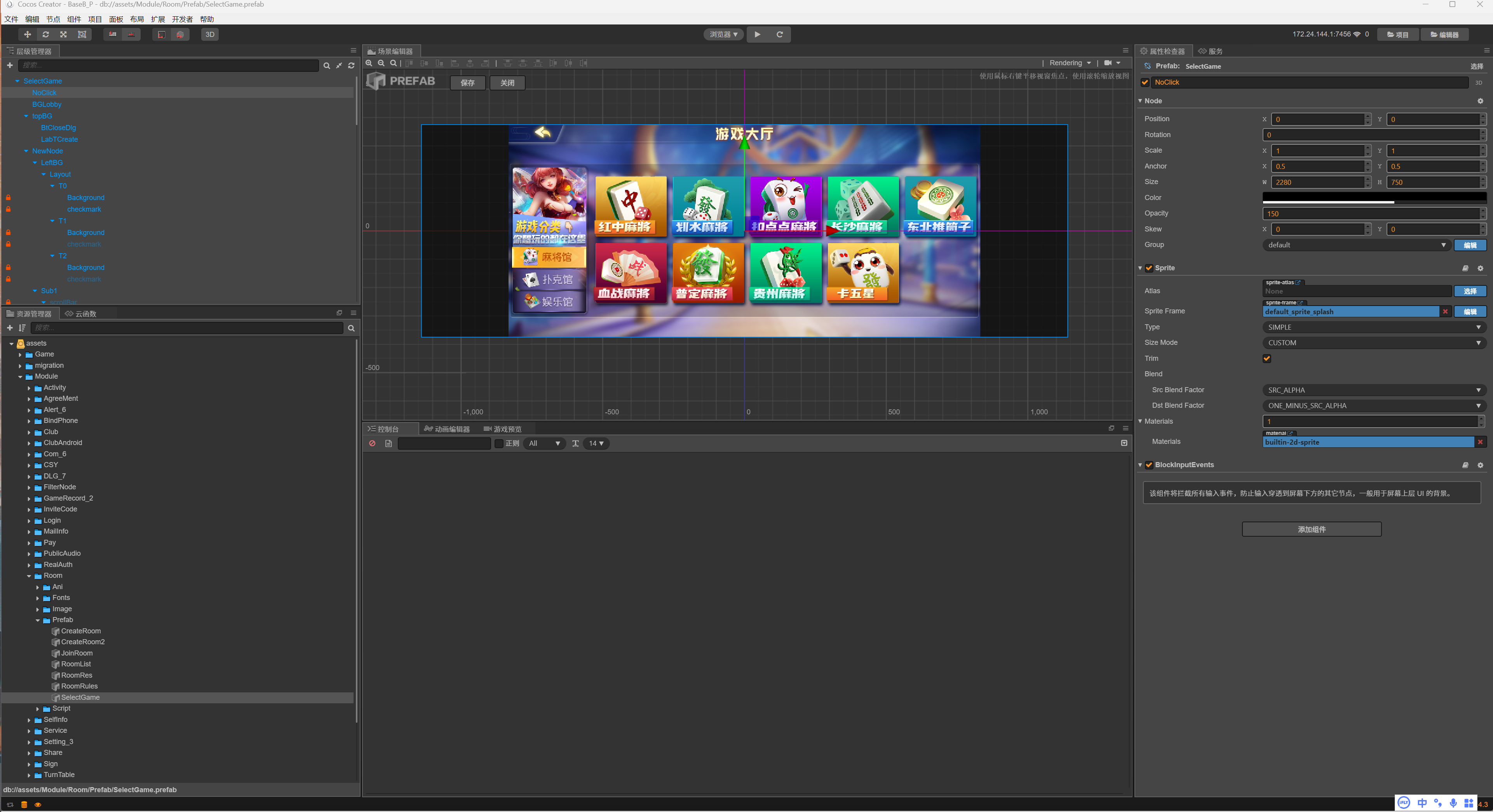Toggle 3D scene view mode
This screenshot has width=1493, height=812.
210,35
